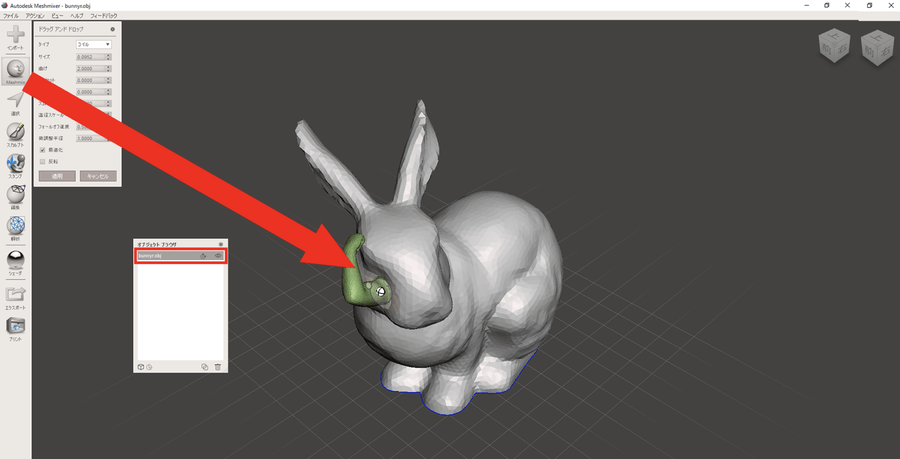
Task: Open the Meshmix tool in the sidebar
Action: 15,69
